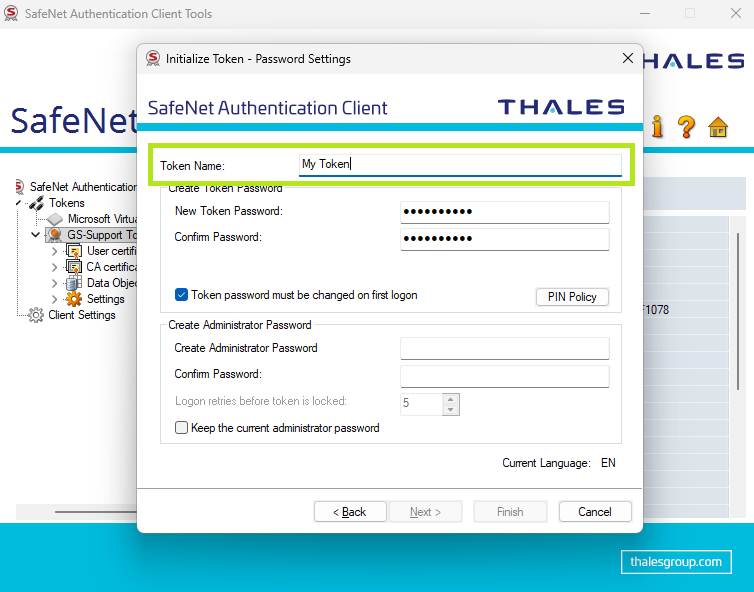Open Help via the question mark icon
Image resolution: width=754 pixels, height=592 pixels.
(686, 127)
